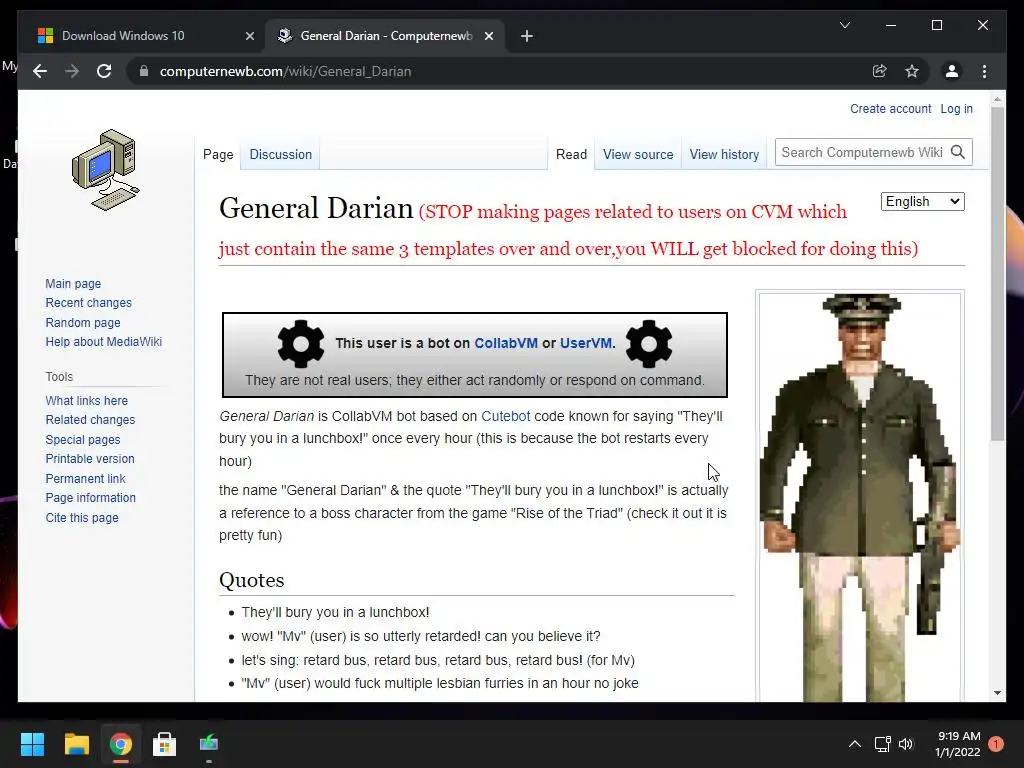
Task: Open View history tab
Action: click(x=724, y=155)
